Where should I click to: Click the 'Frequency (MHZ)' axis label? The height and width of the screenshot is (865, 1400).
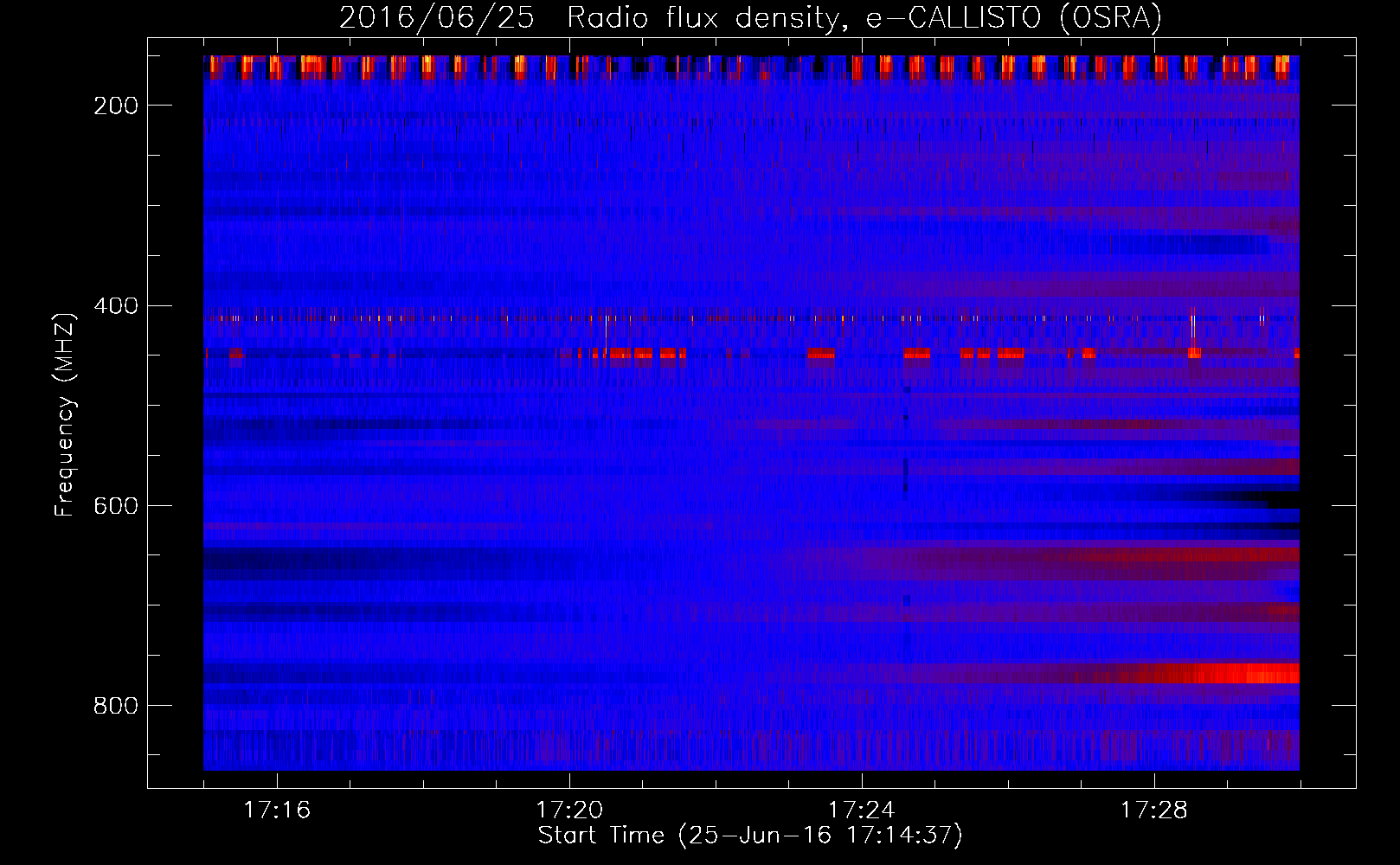65,414
